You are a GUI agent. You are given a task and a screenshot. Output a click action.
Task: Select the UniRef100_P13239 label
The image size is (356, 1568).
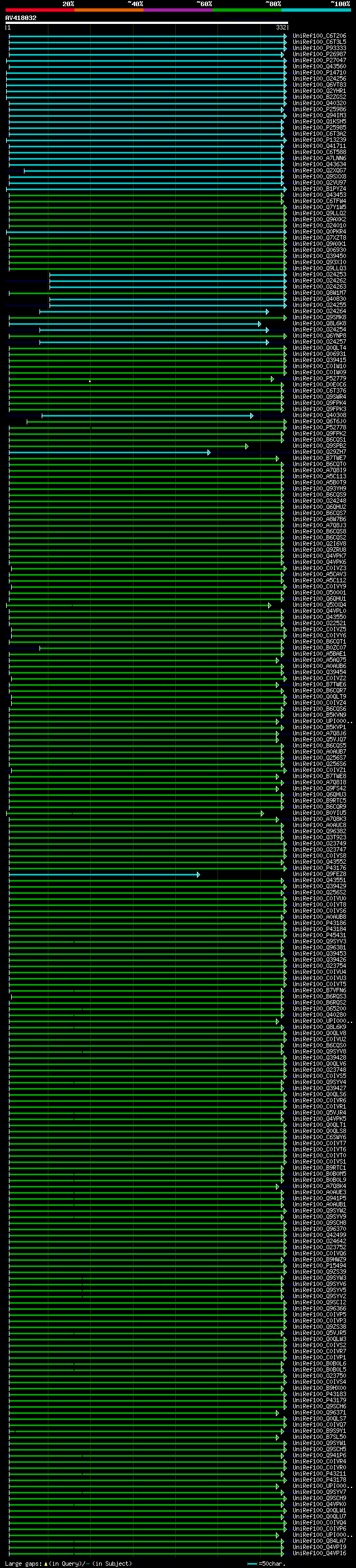coord(319,140)
